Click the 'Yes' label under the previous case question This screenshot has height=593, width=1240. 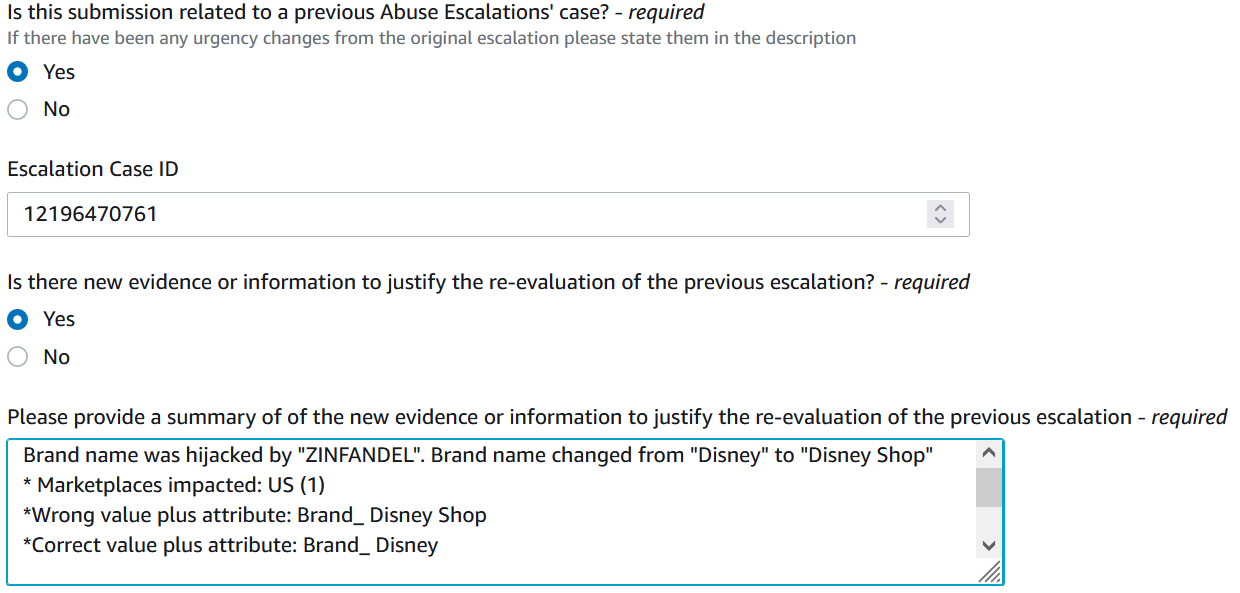(x=59, y=72)
